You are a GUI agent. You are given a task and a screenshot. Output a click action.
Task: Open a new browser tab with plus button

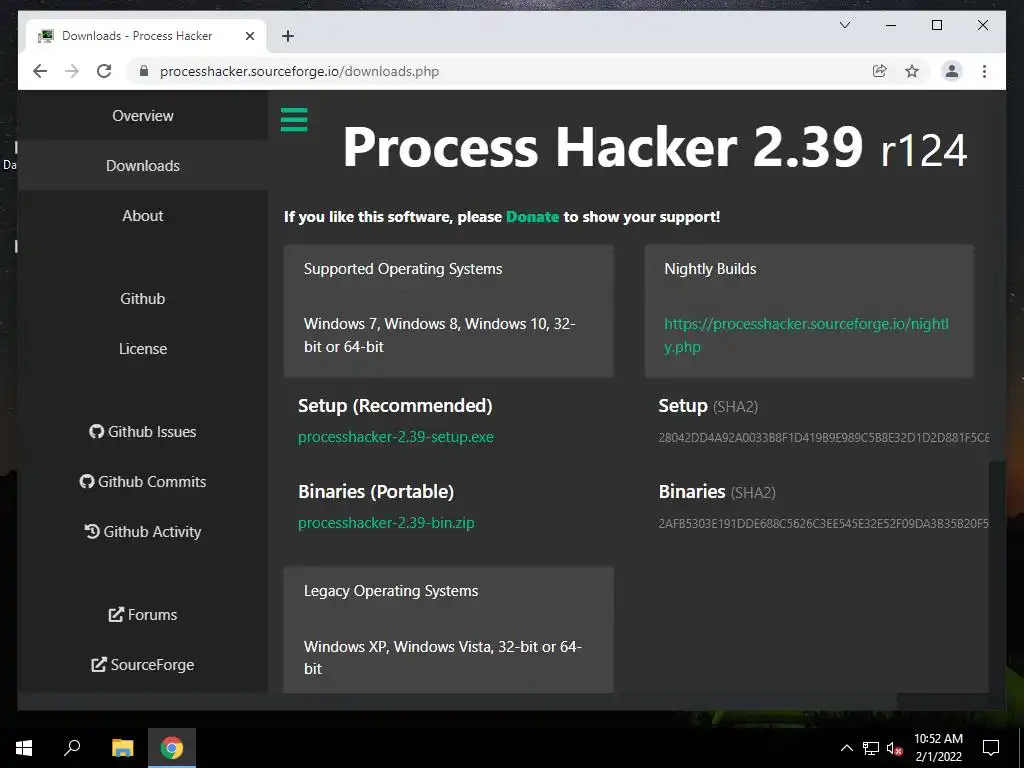tap(288, 36)
